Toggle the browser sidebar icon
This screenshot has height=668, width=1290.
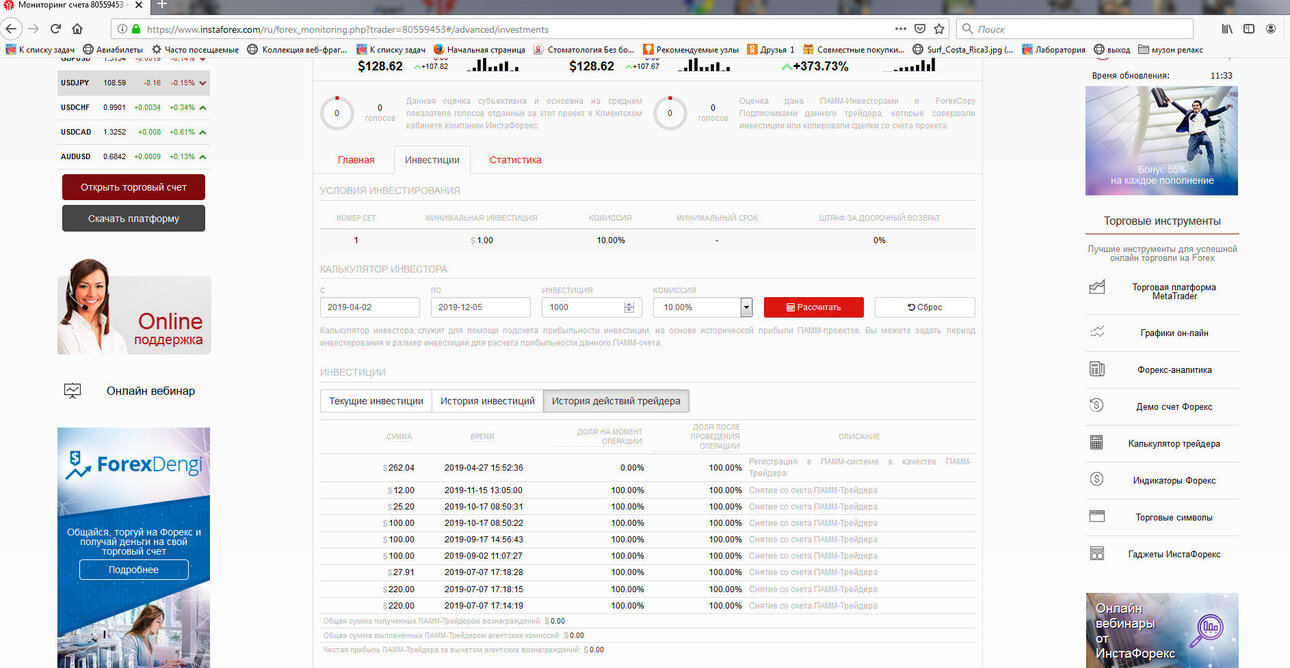coord(1250,29)
